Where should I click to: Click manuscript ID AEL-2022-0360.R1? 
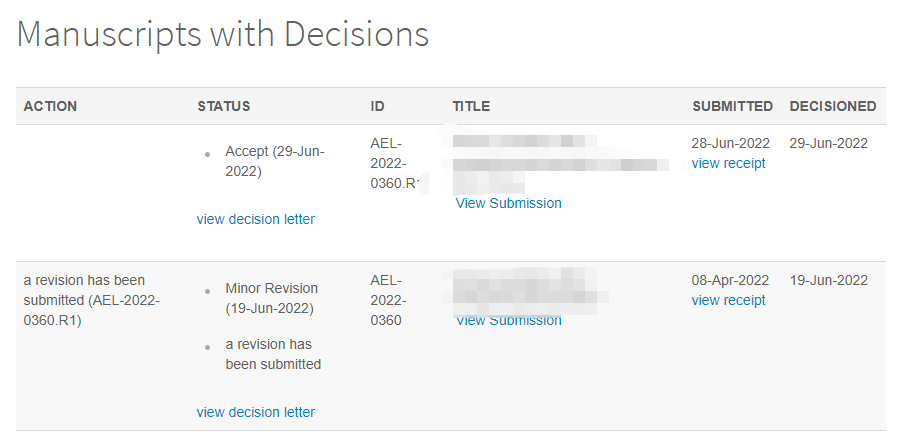[x=395, y=163]
